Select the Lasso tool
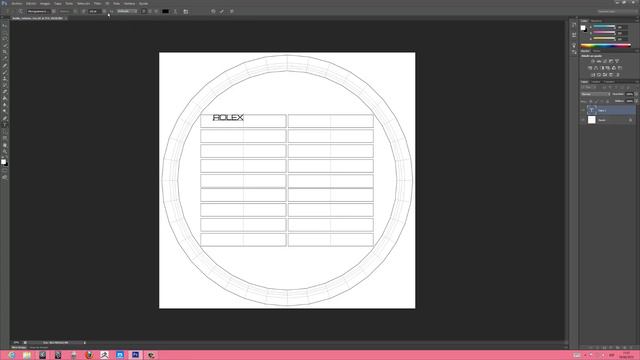This screenshot has width=640, height=360. pyautogui.click(x=5, y=38)
